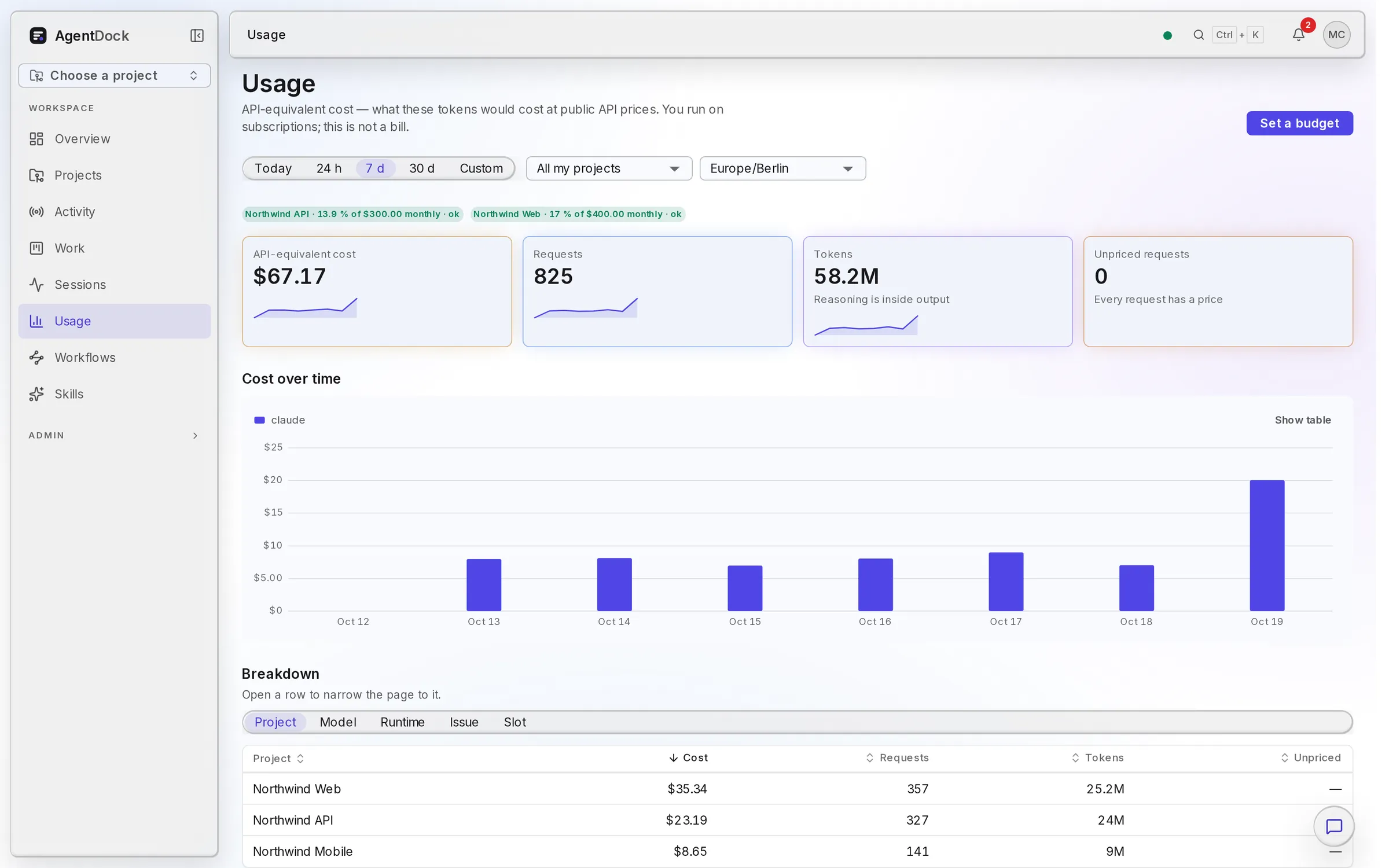
Task: Select the Custom time range
Action: click(x=481, y=168)
